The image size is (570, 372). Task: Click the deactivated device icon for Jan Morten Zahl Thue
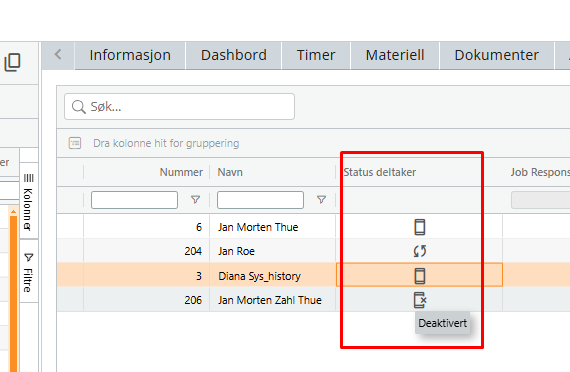click(x=420, y=300)
